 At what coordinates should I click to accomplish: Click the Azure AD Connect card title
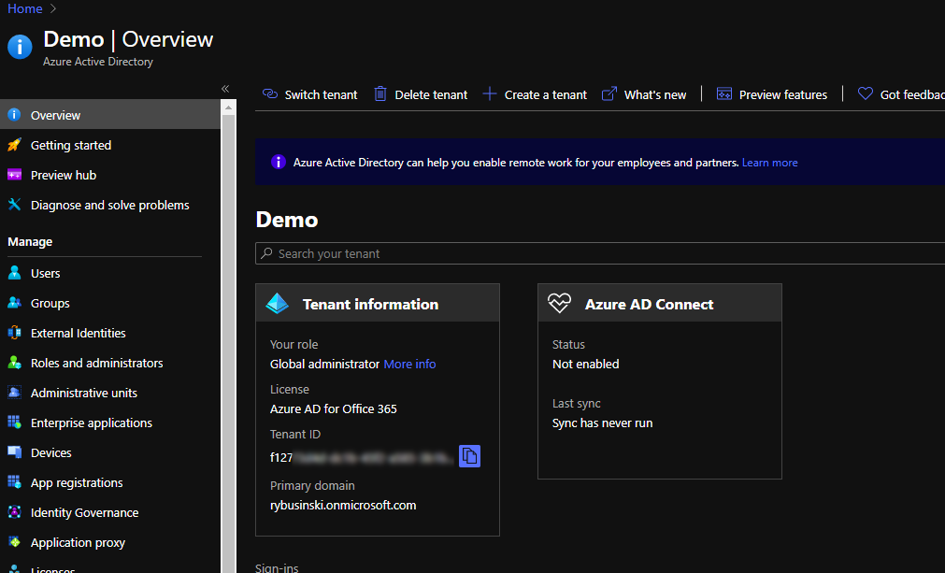coord(649,304)
